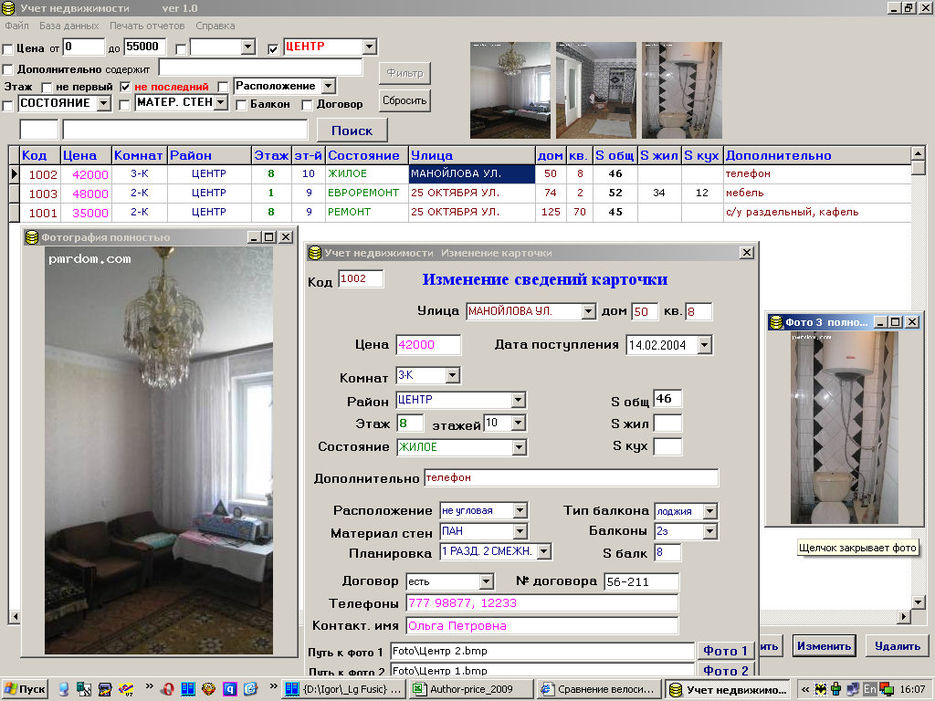The height and width of the screenshot is (701, 935).
Task: Enable the Расположение filter checkbox
Action: [x=223, y=88]
